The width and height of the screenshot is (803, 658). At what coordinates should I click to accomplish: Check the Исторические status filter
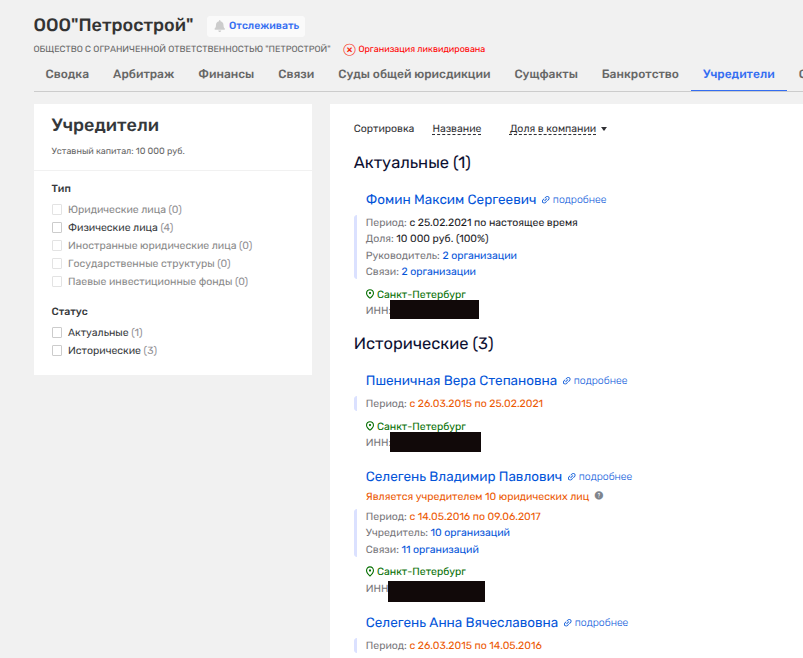pyautogui.click(x=58, y=351)
